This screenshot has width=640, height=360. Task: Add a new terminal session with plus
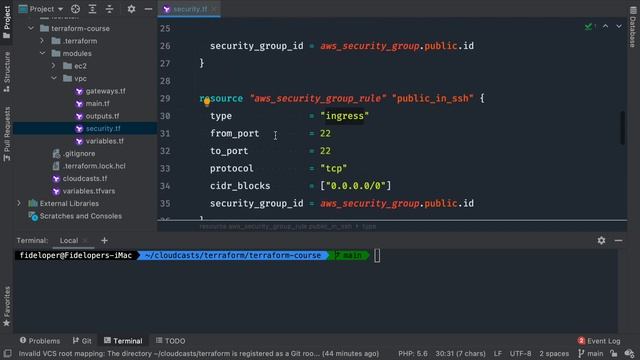(104, 240)
